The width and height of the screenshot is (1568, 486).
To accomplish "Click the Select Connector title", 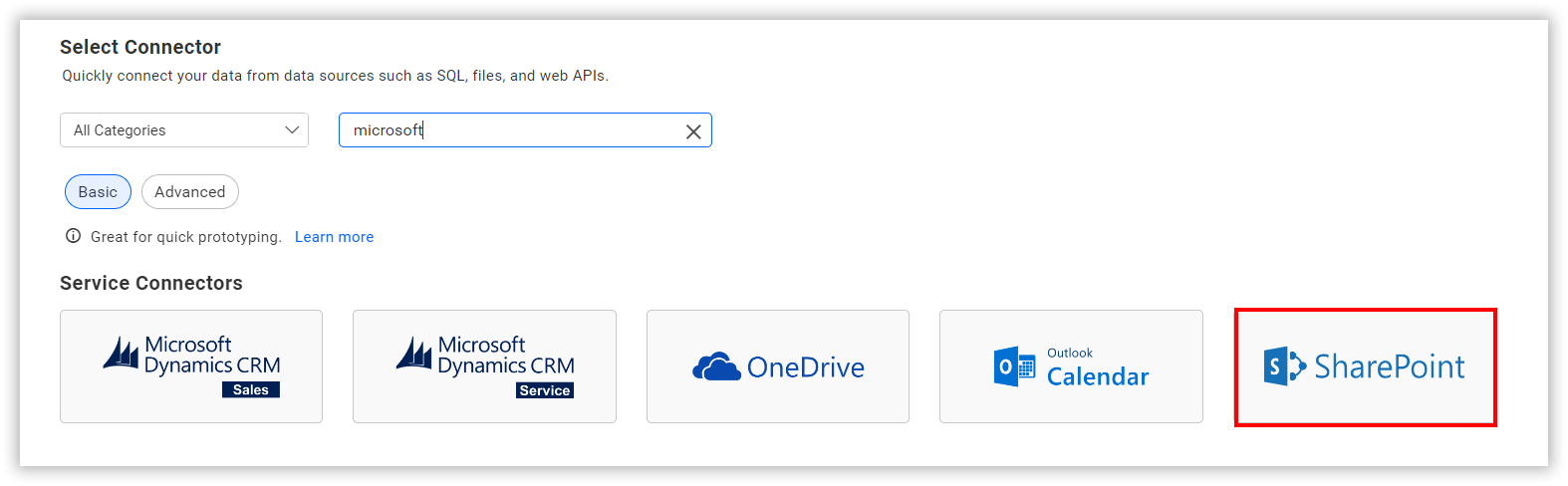I will [x=140, y=47].
